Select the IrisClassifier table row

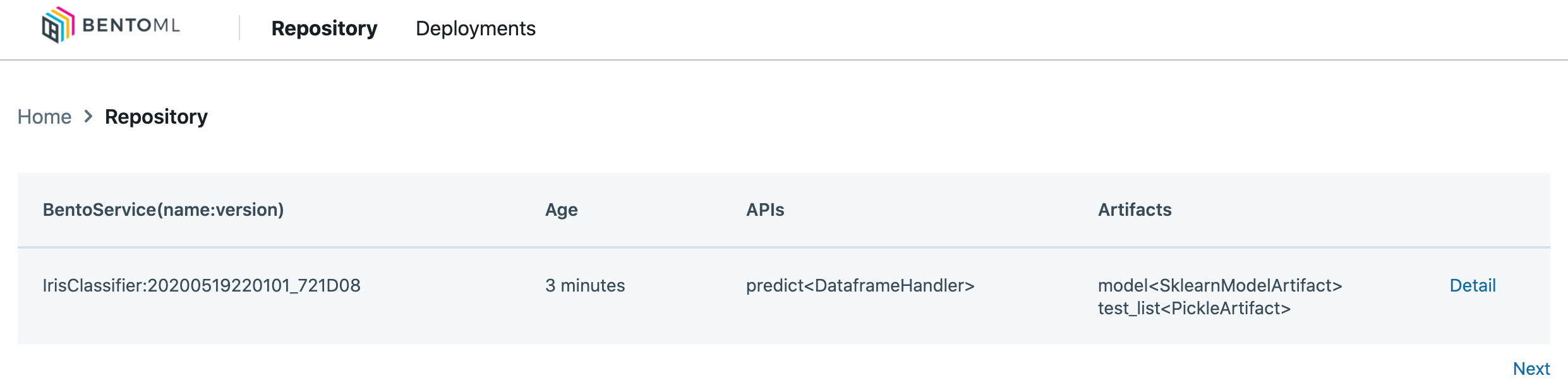[758, 297]
